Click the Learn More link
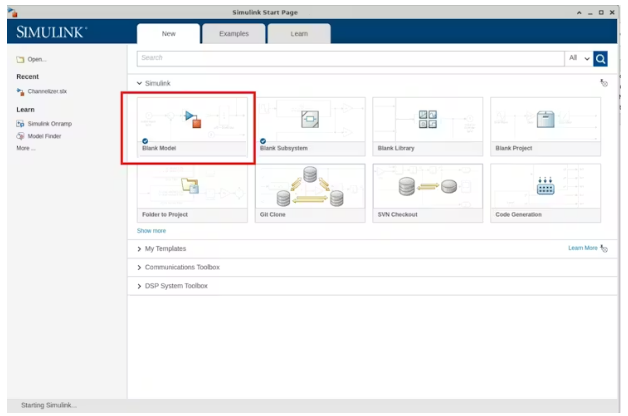The height and width of the screenshot is (416, 628). (x=582, y=248)
